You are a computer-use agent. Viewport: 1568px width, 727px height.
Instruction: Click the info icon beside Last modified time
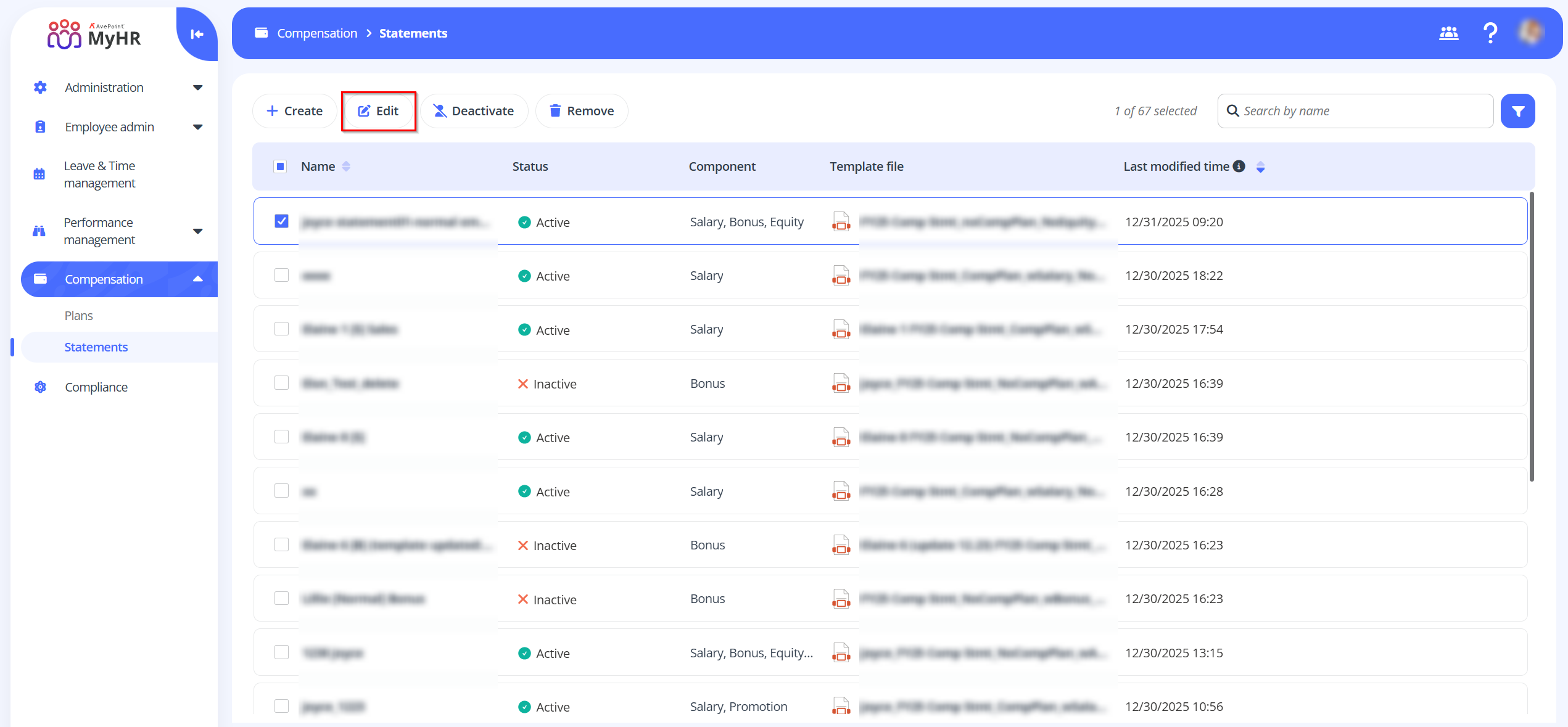point(1239,166)
